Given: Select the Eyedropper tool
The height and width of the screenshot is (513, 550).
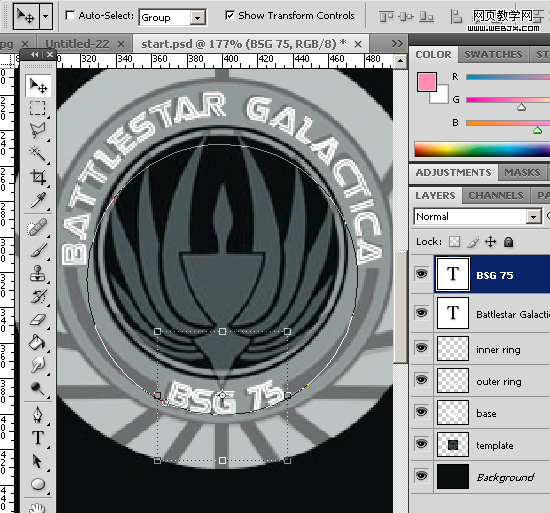Looking at the screenshot, I should 38,200.
